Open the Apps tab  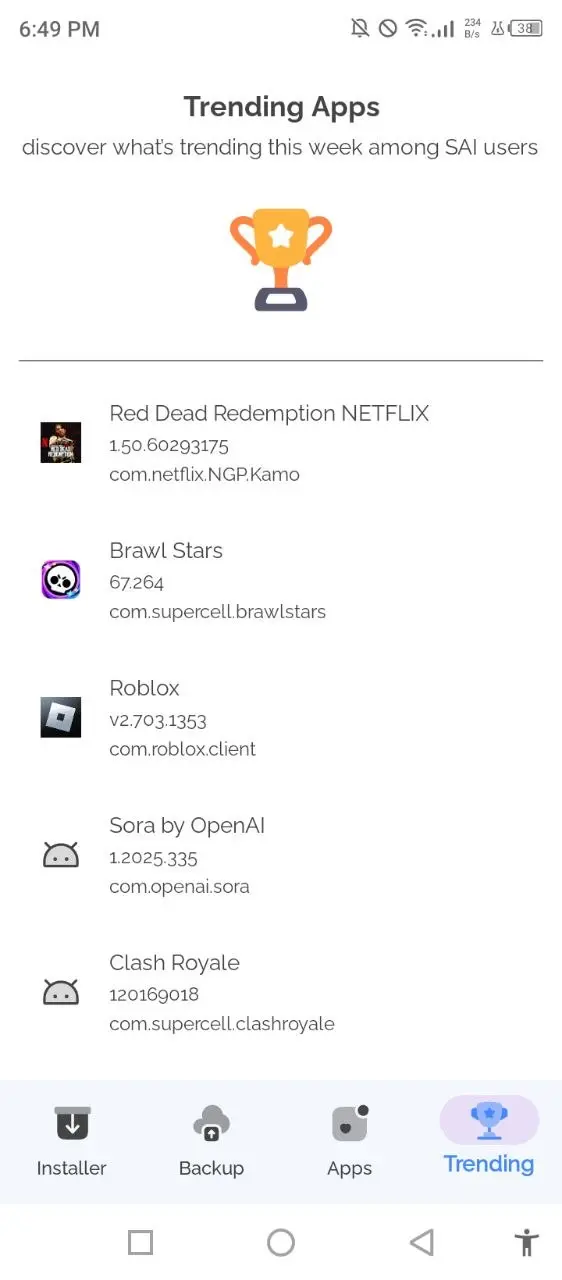(x=350, y=1141)
